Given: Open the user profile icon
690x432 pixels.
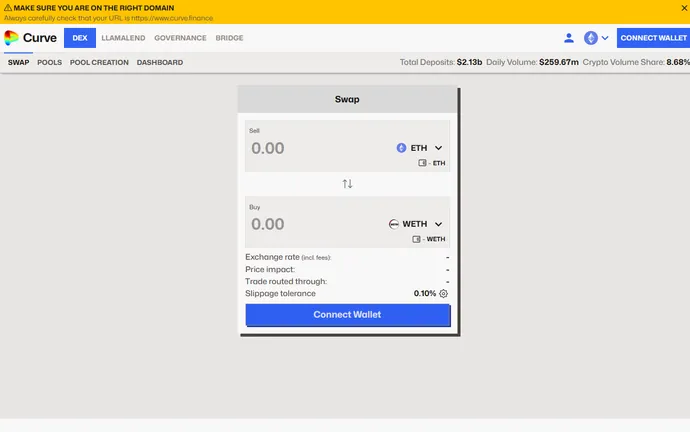Looking at the screenshot, I should 569,38.
